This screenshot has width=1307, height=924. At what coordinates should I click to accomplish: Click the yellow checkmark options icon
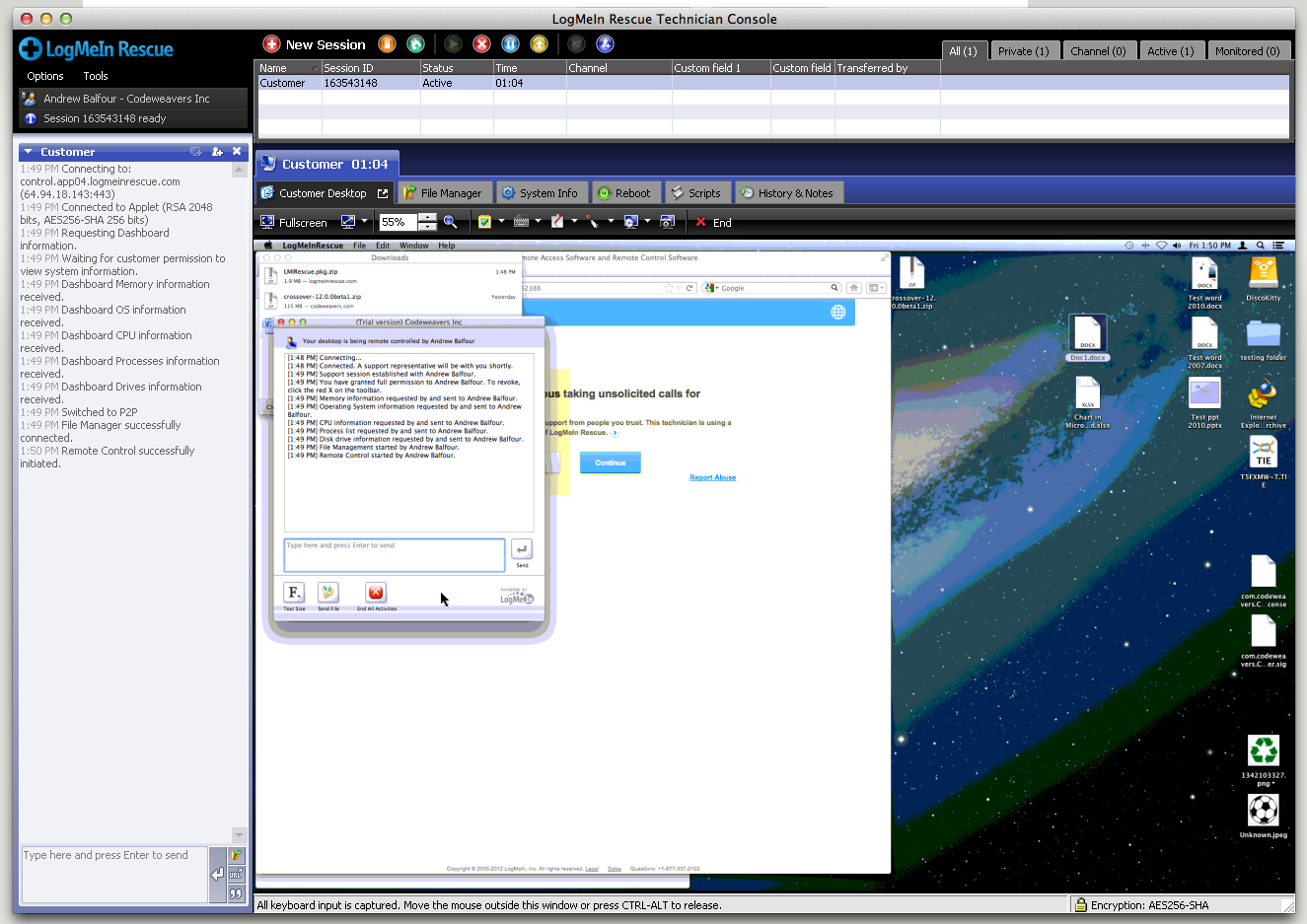coord(484,222)
